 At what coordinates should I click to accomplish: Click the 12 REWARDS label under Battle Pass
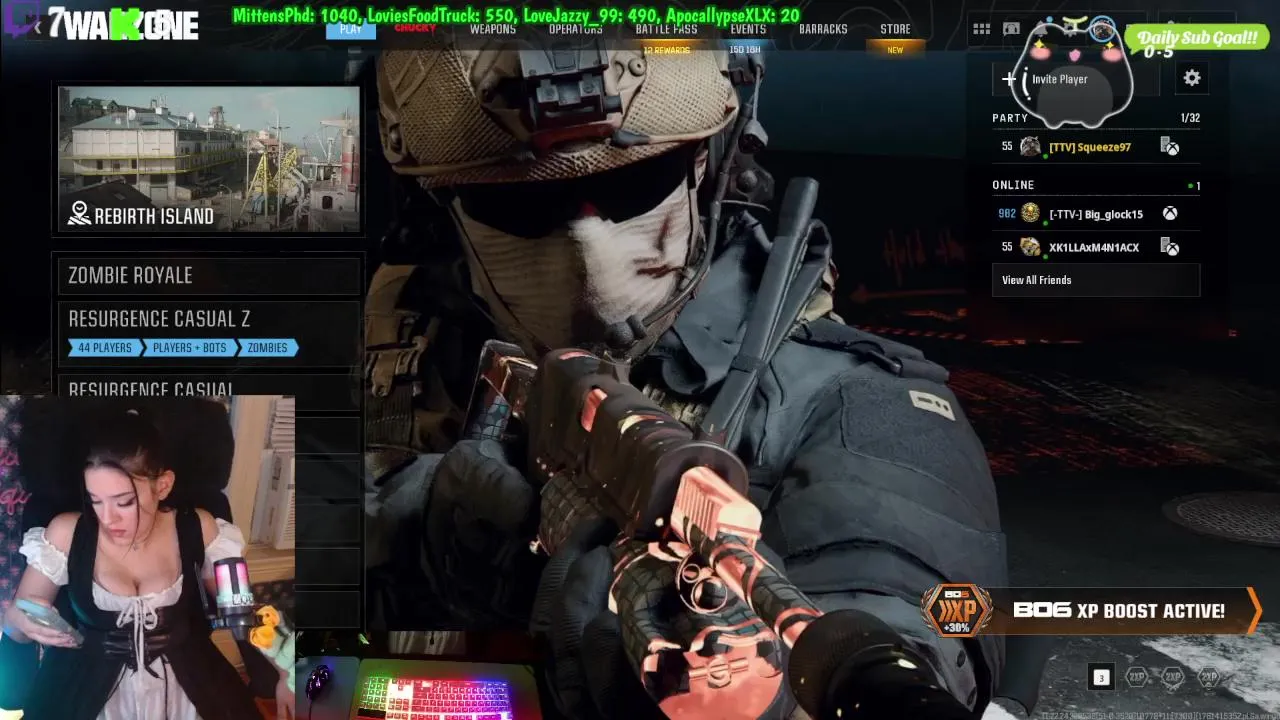click(x=667, y=50)
